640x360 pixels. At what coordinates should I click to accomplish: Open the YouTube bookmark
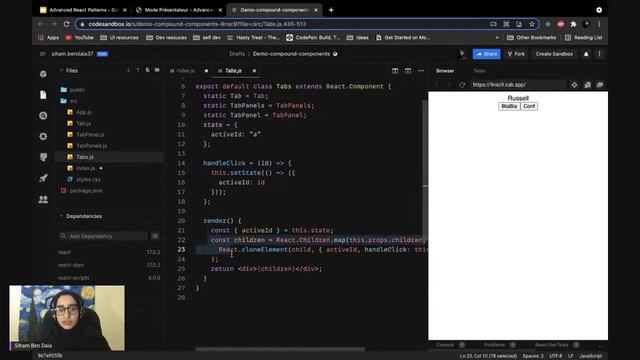click(80, 38)
